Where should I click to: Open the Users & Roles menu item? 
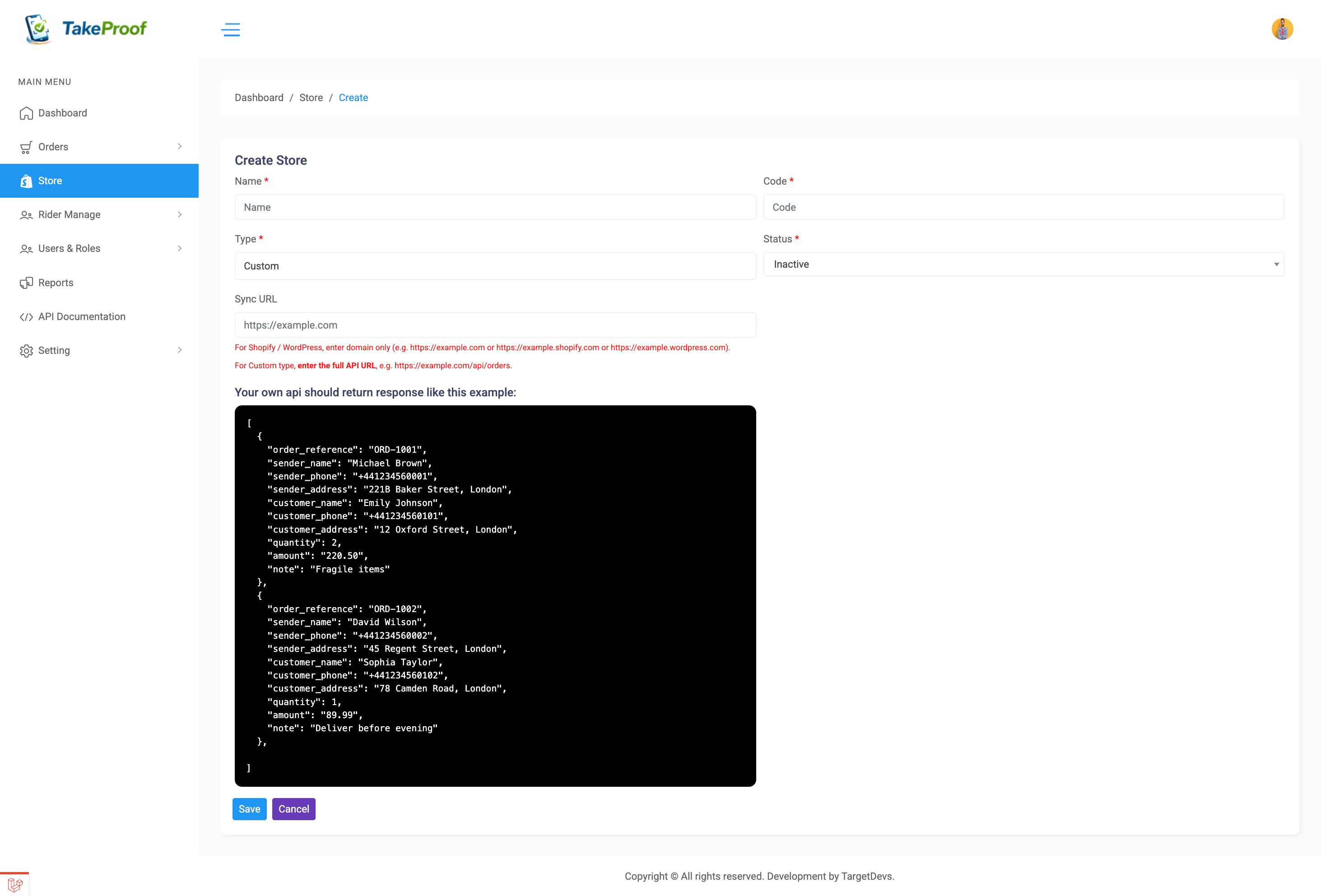[x=99, y=248]
